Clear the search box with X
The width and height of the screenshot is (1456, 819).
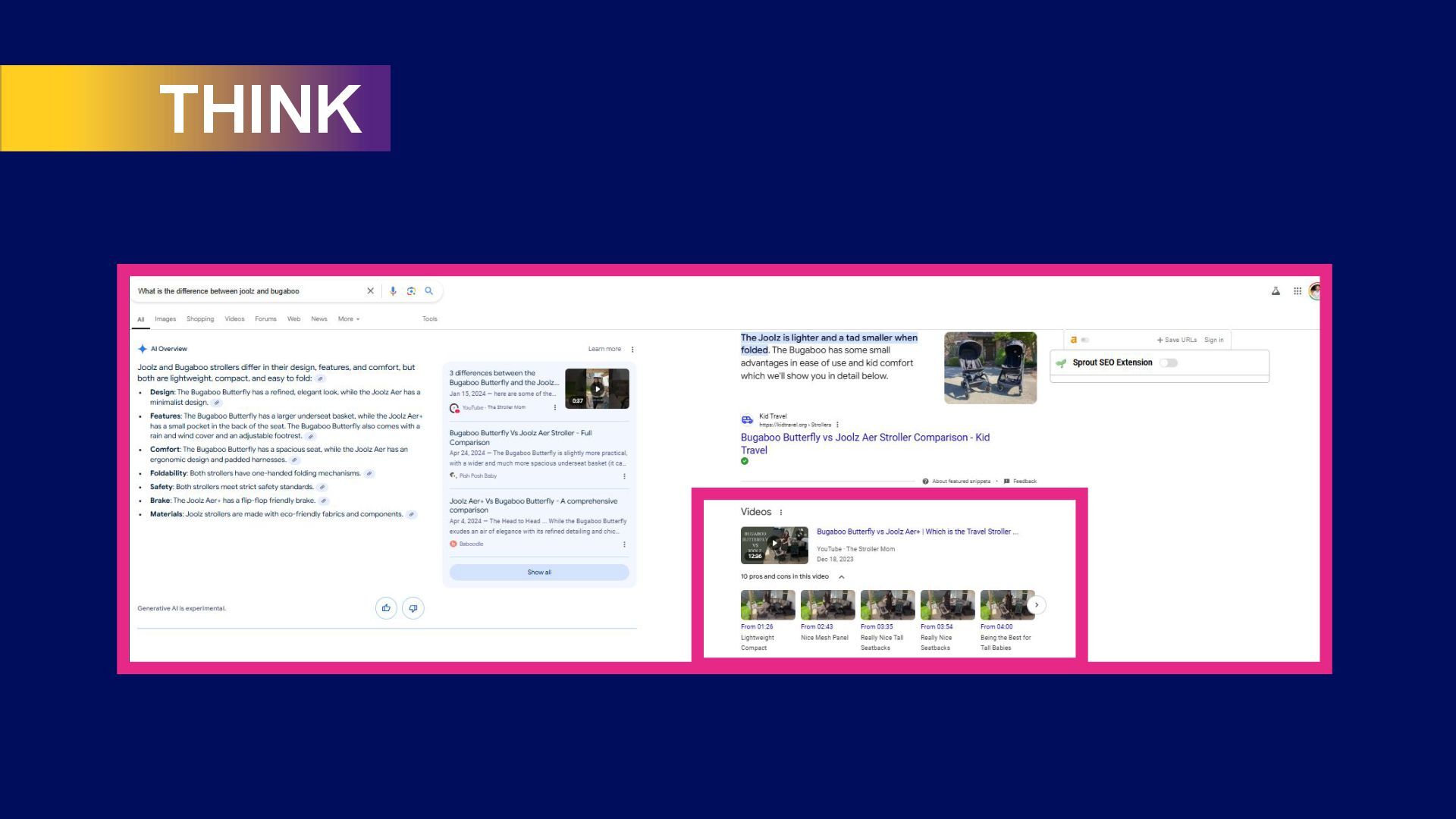click(x=370, y=291)
